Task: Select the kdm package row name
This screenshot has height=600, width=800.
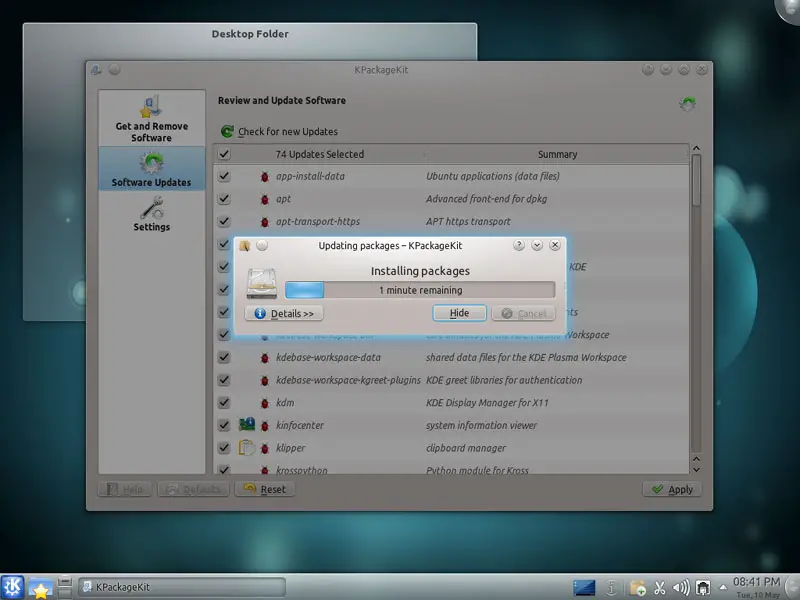Action: coord(285,403)
